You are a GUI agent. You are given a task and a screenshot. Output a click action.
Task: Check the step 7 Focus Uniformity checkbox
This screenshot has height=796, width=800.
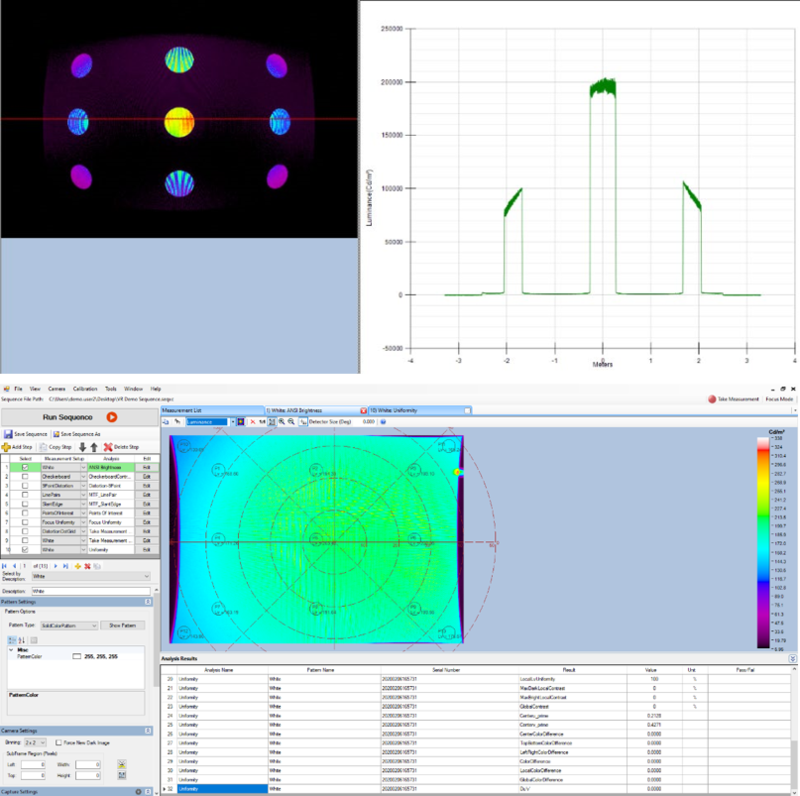coord(25,522)
